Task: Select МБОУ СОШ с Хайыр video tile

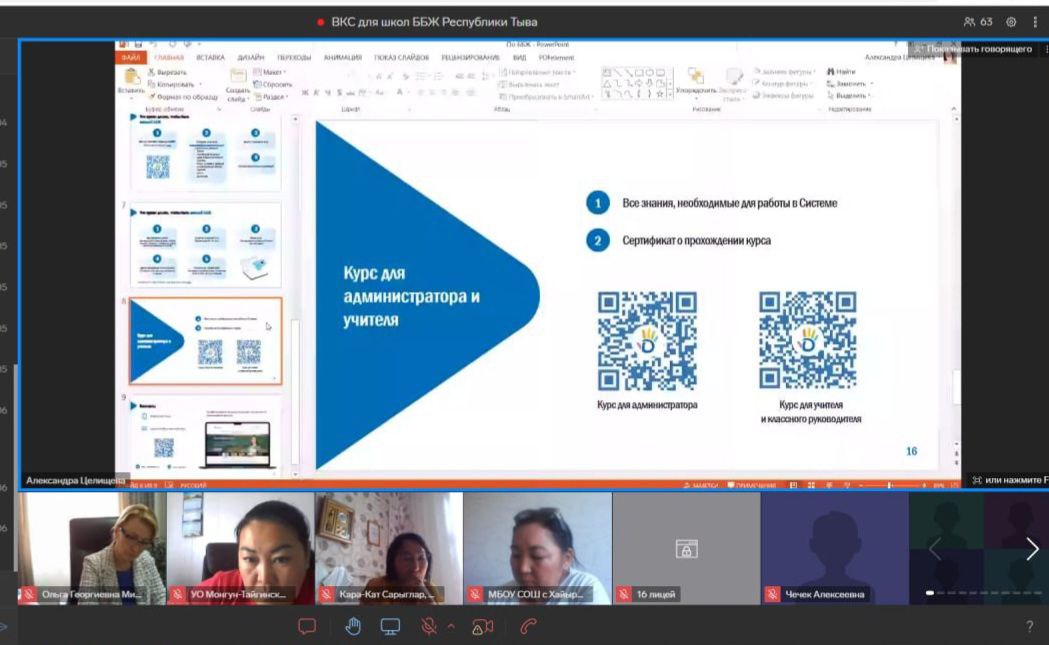Action: pos(537,549)
